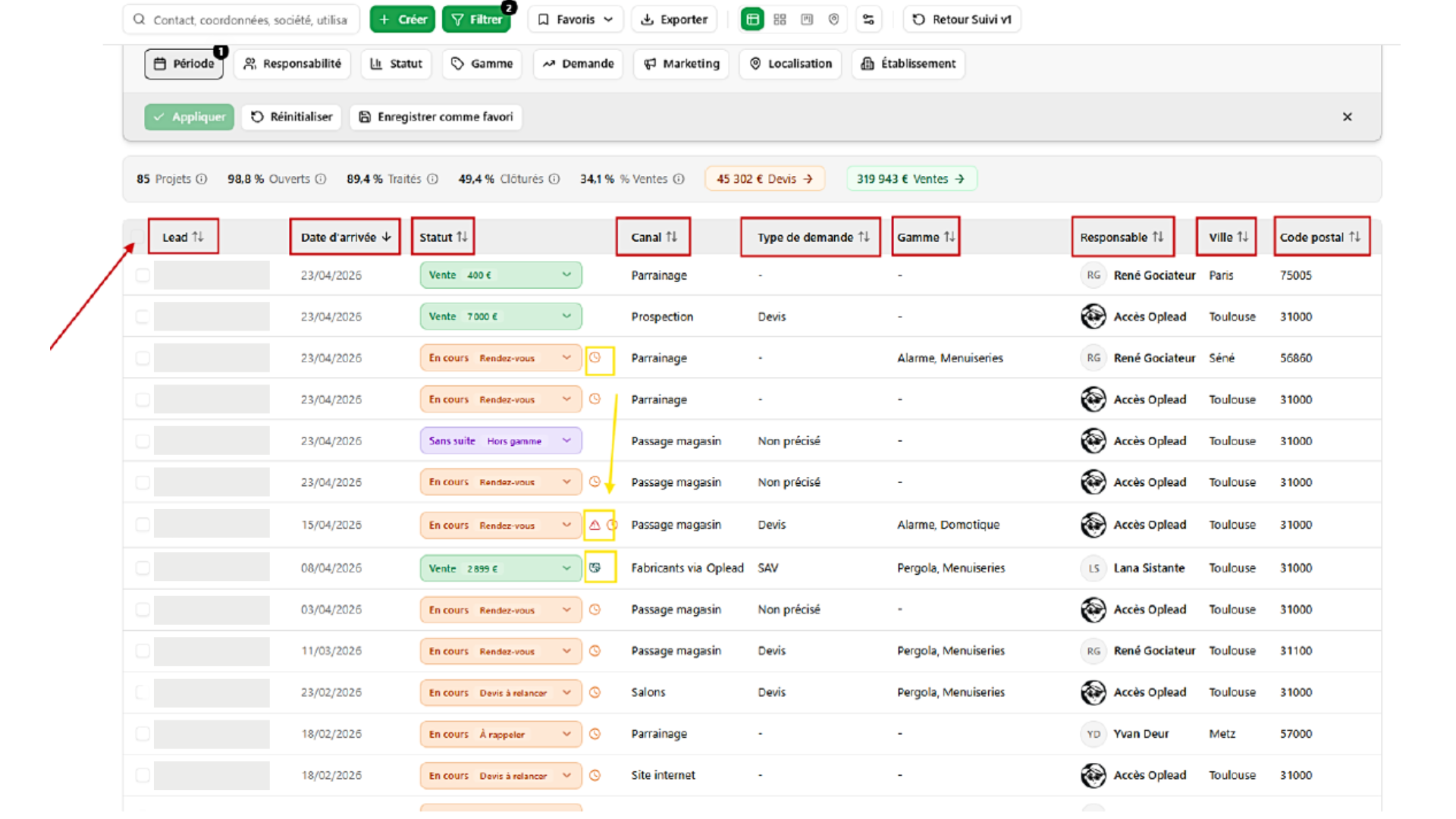Click the info icon next to Clôturés

pos(554,179)
